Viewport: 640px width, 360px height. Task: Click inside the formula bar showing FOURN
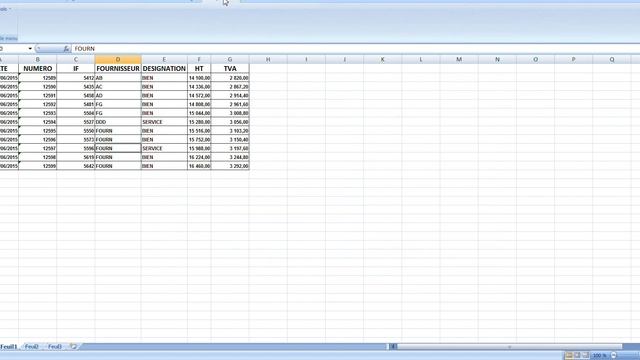355,49
